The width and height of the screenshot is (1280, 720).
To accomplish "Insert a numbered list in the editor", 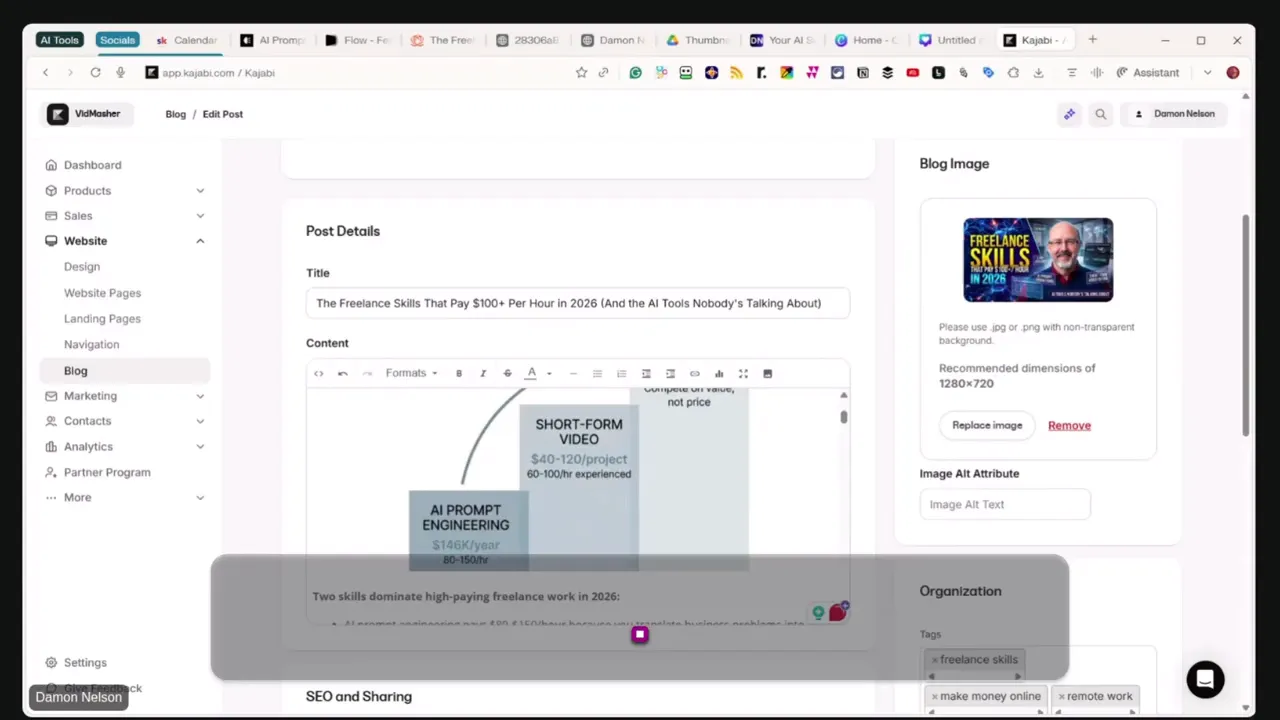I will coord(621,373).
